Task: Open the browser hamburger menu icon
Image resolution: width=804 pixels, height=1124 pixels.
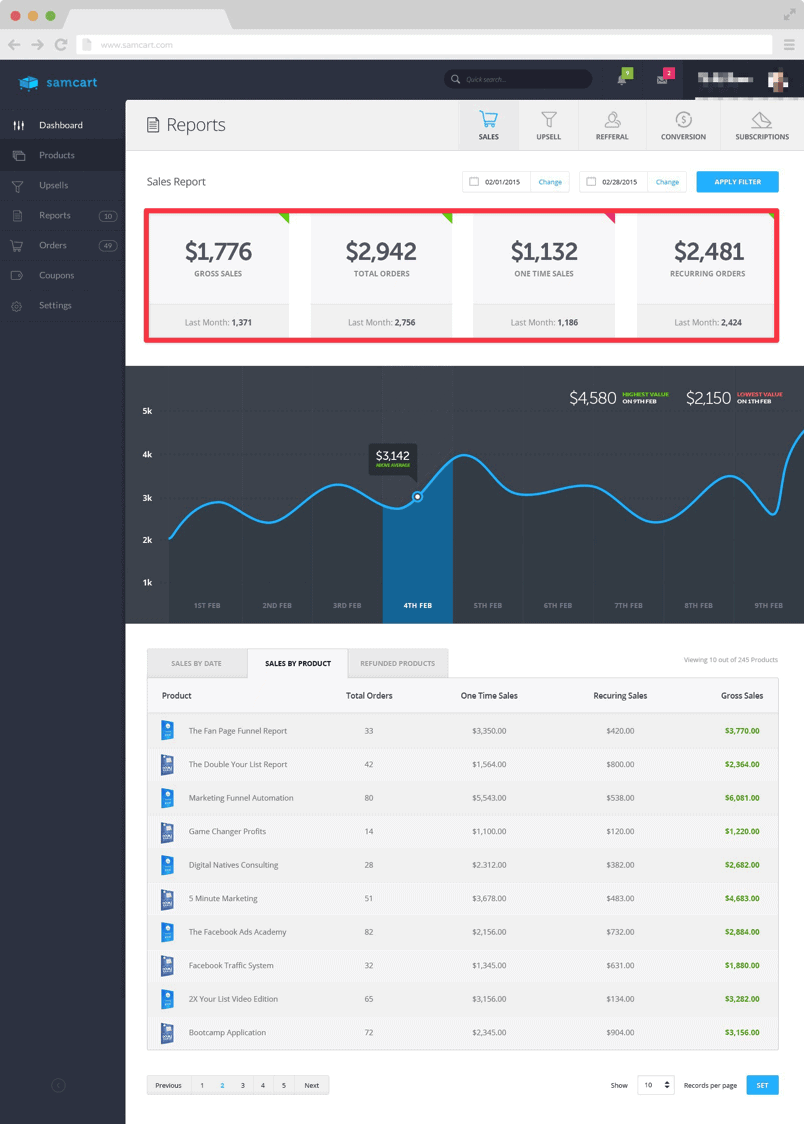Action: tap(789, 44)
